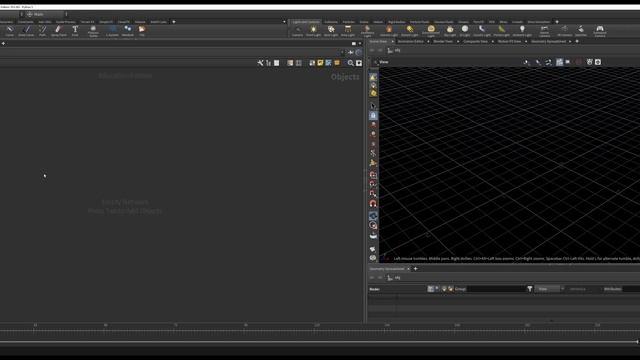The image size is (640, 360).
Task: Open the Motion FX View tab dropdown arrow
Action: pyautogui.click(x=526, y=41)
